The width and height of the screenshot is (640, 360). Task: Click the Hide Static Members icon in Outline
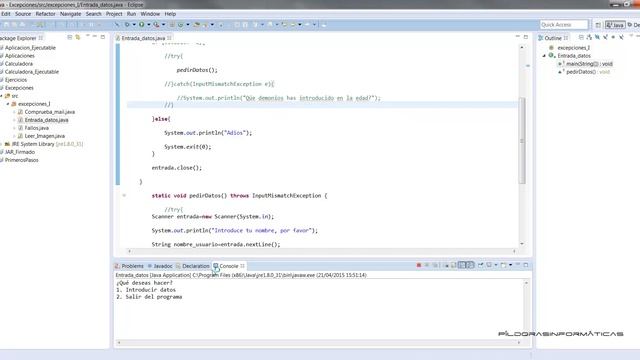(605, 37)
